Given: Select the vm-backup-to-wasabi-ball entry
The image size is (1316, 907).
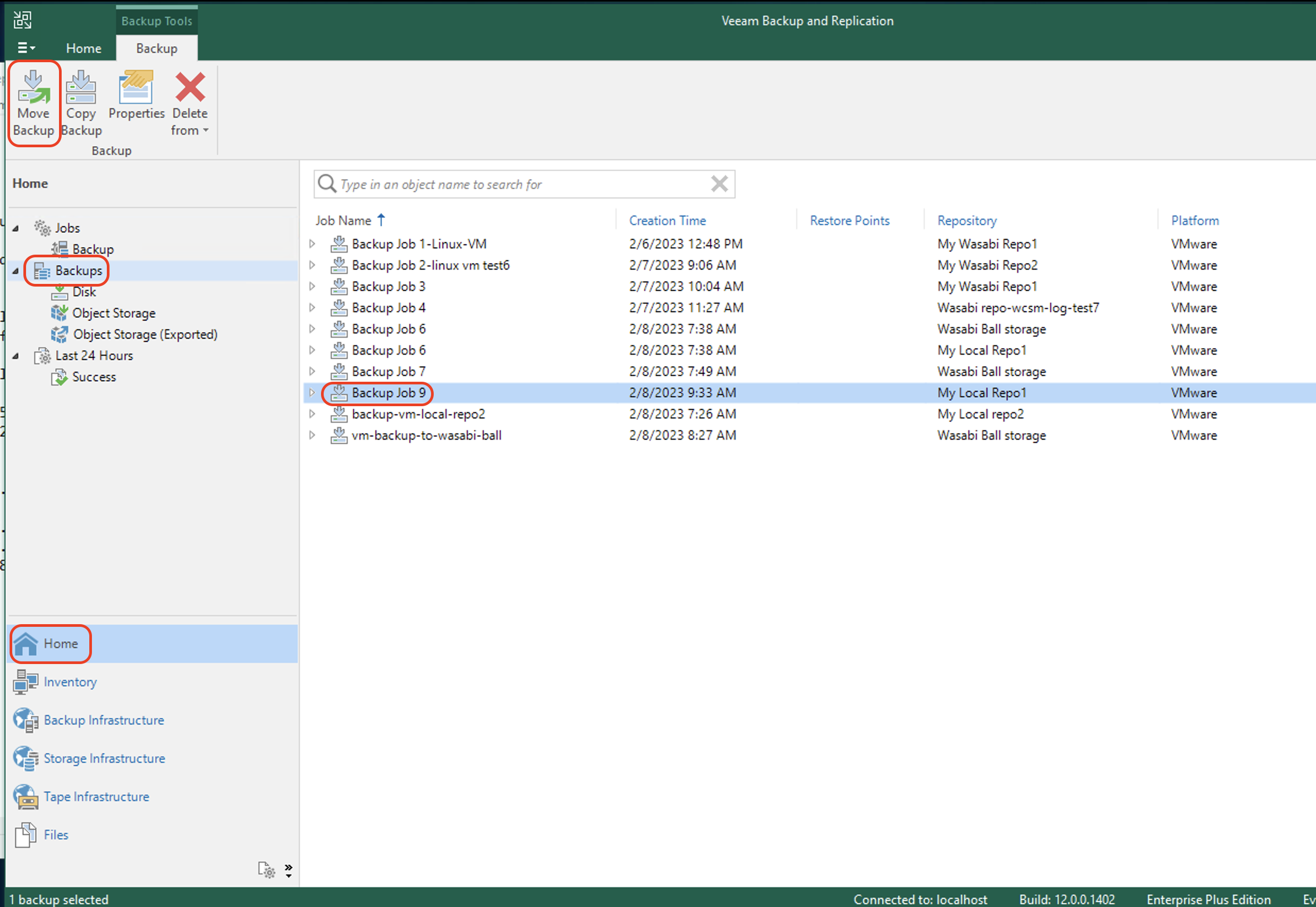Looking at the screenshot, I should pyautogui.click(x=427, y=435).
